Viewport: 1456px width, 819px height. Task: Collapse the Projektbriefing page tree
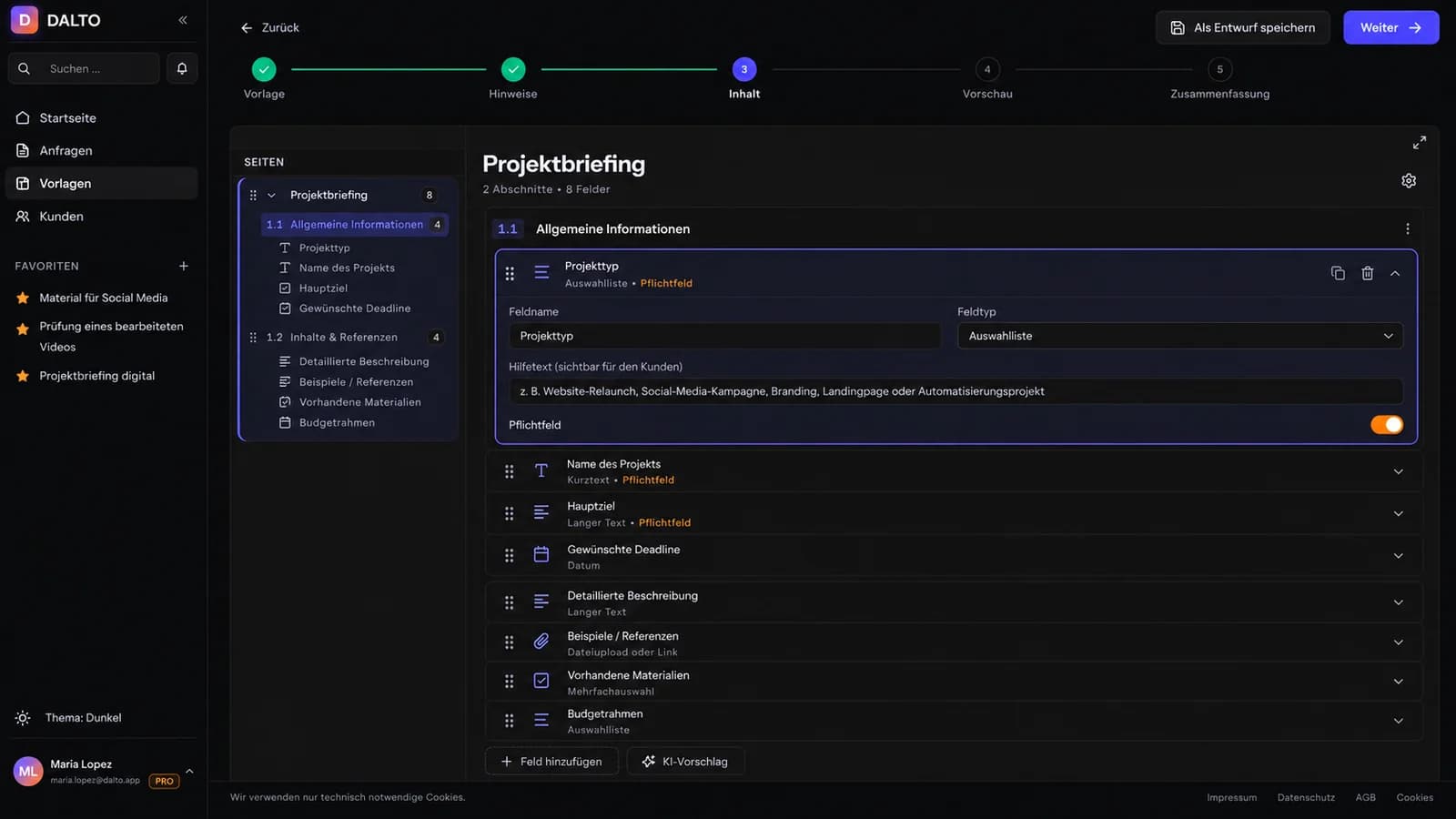271,196
